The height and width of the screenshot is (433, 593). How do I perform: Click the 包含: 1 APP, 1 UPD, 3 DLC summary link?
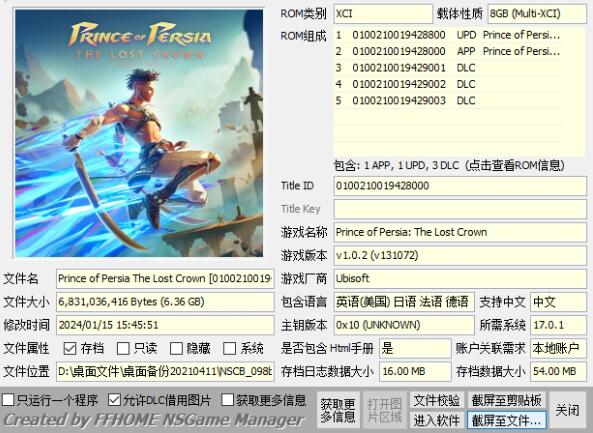click(x=449, y=165)
